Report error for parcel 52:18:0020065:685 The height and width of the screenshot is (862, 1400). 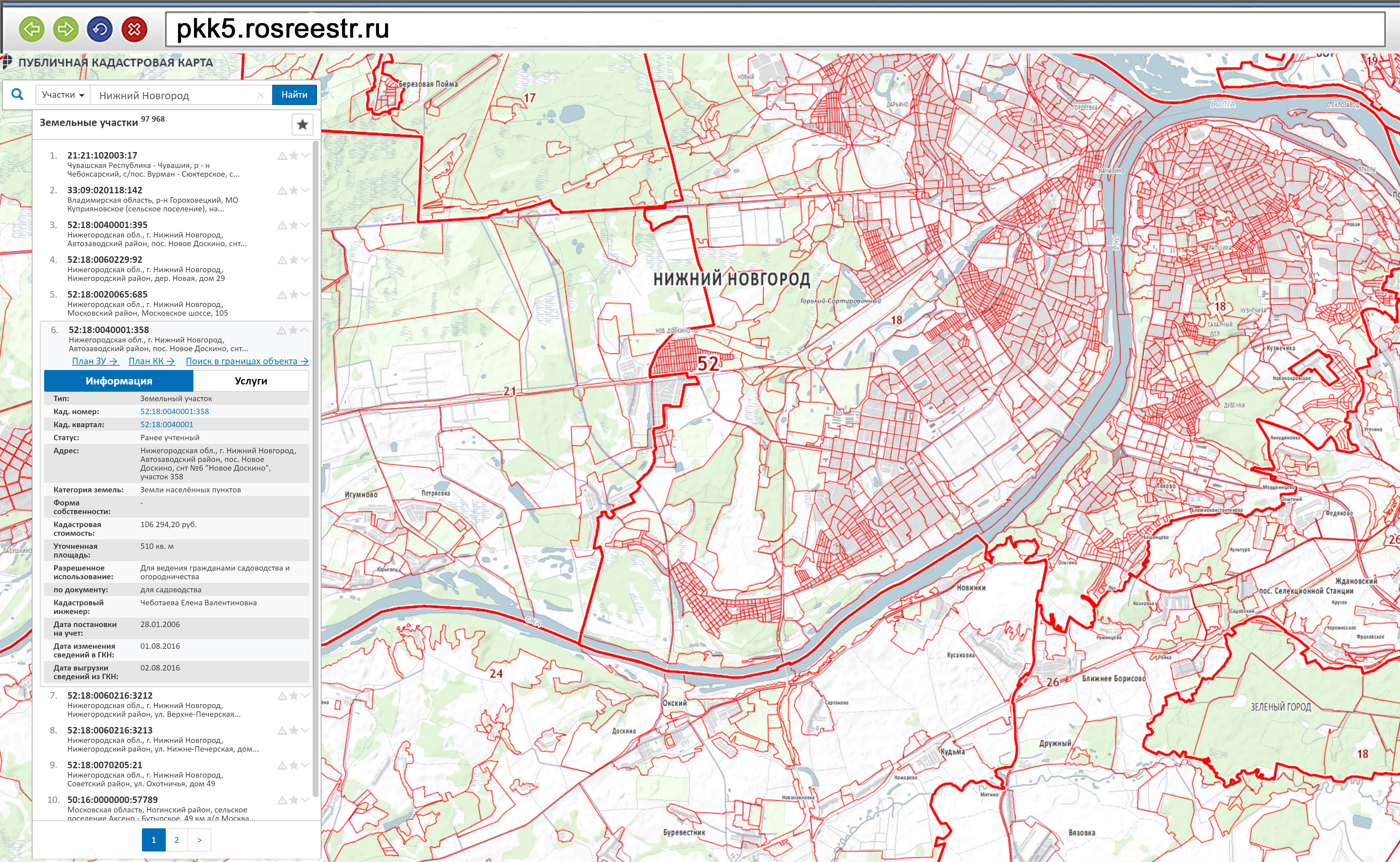coord(282,295)
